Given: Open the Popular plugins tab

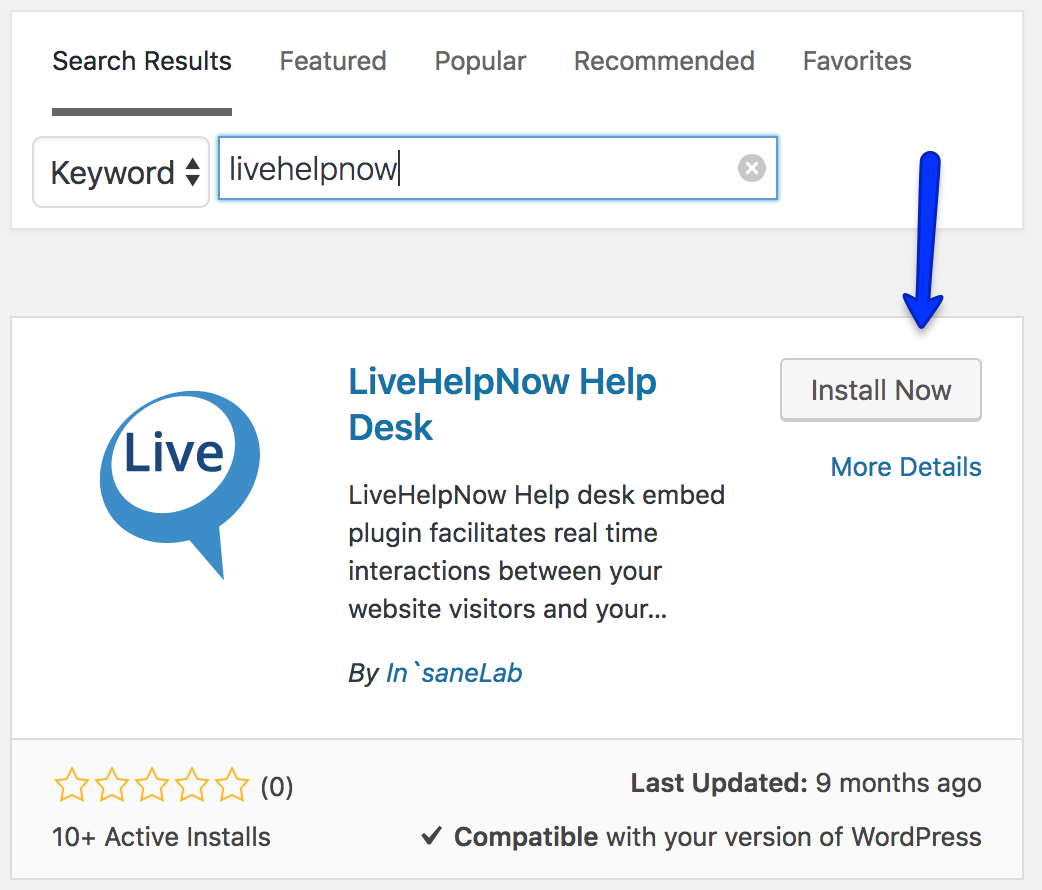Looking at the screenshot, I should click(480, 61).
